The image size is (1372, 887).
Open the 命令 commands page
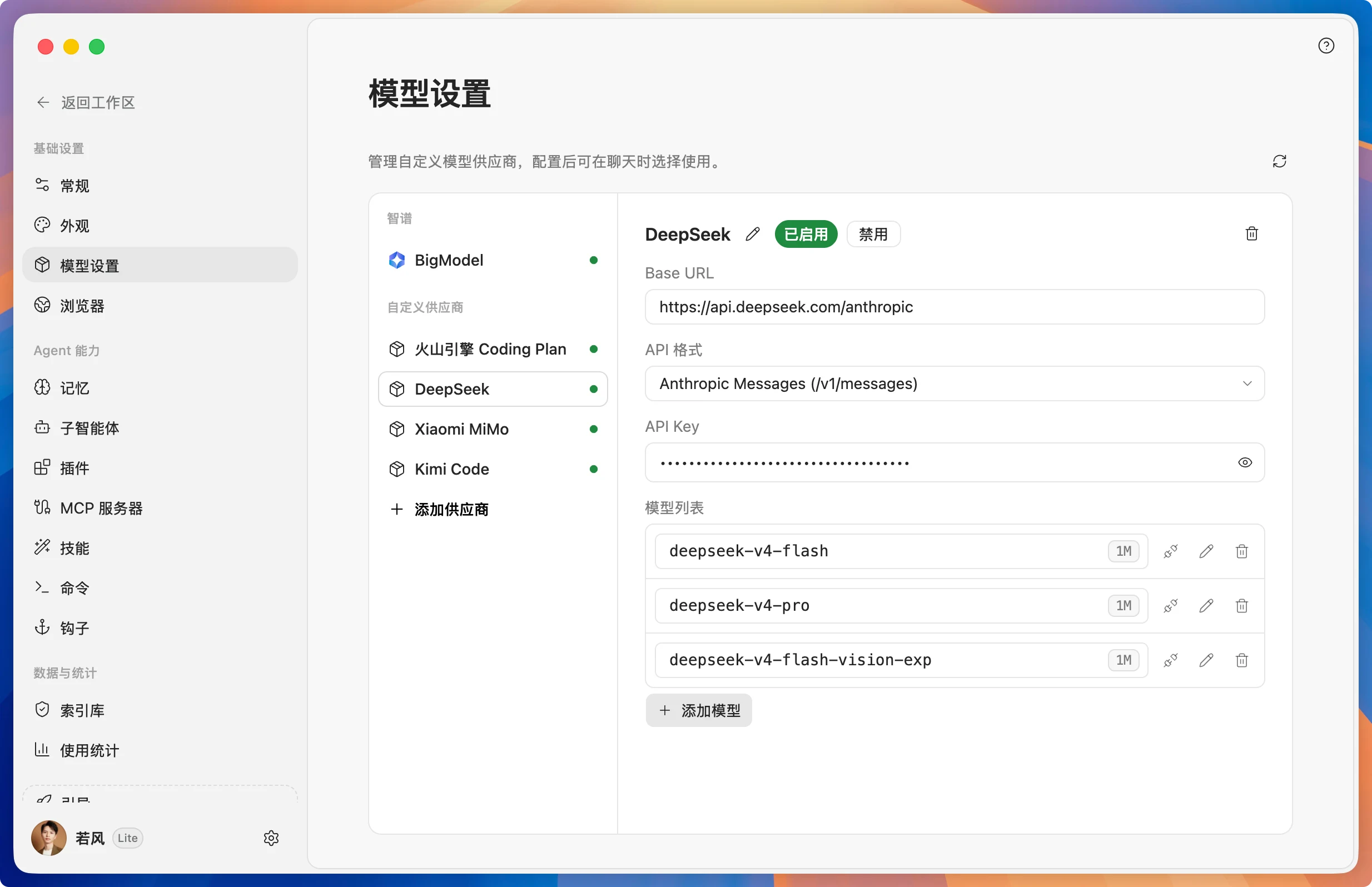160,587
